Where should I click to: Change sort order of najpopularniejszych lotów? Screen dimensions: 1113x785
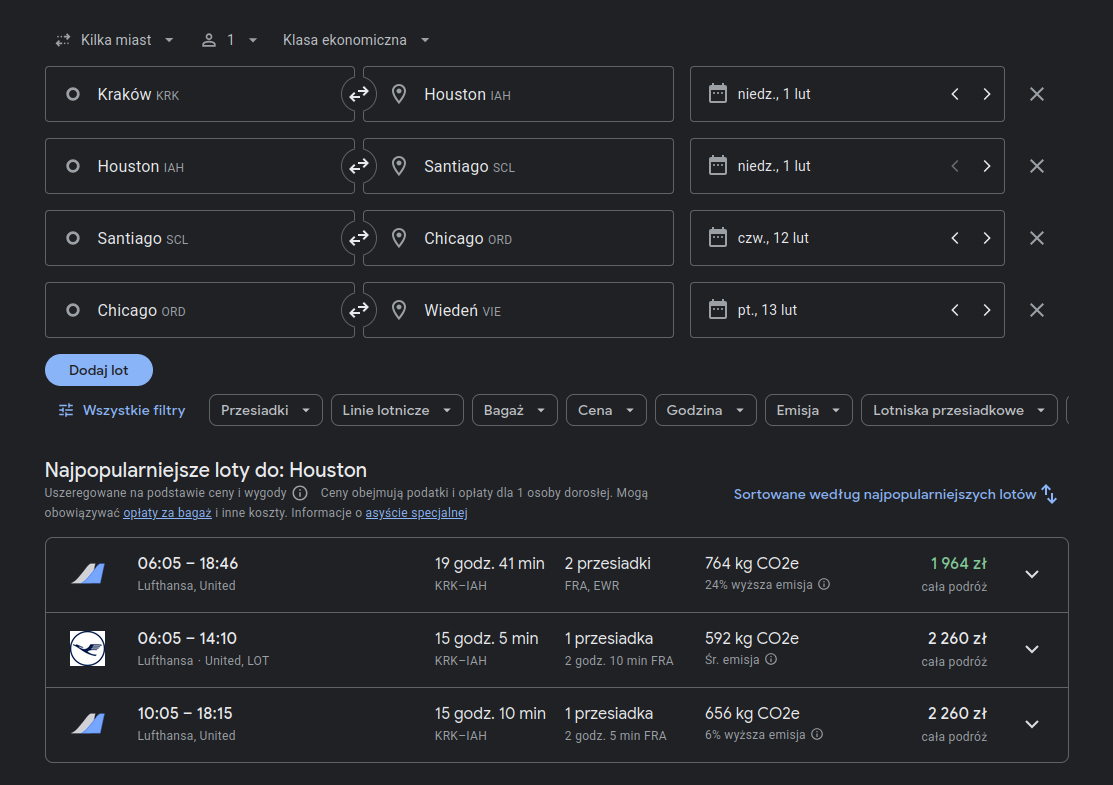coord(895,494)
